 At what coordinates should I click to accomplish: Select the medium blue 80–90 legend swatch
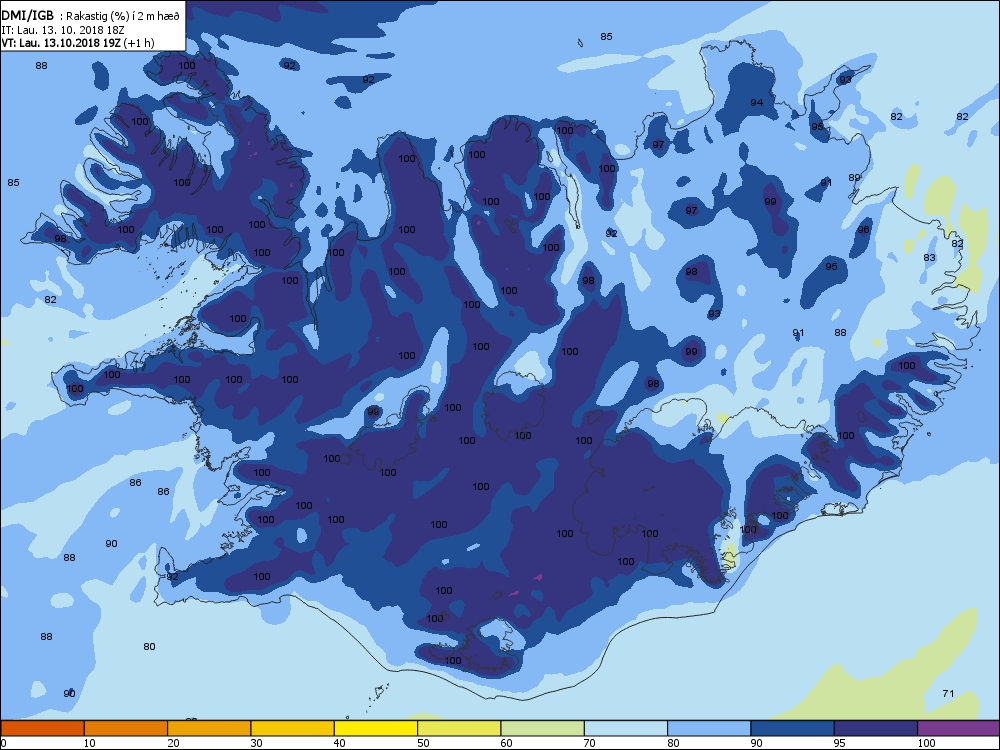(709, 728)
